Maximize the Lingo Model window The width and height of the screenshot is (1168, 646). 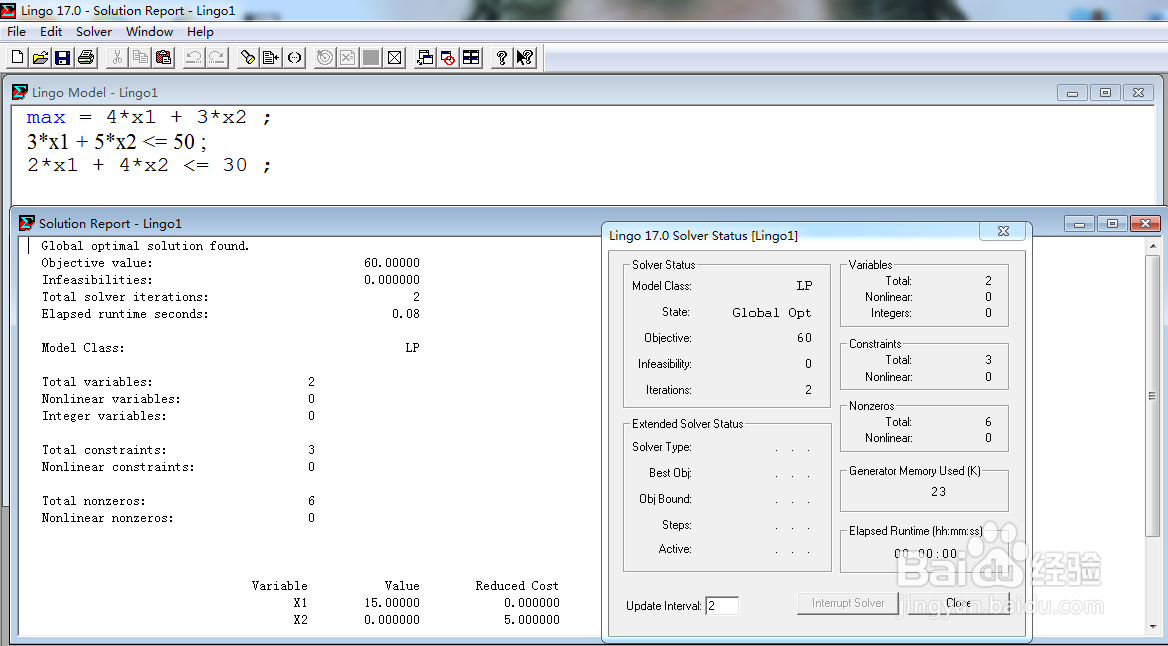tap(1105, 93)
